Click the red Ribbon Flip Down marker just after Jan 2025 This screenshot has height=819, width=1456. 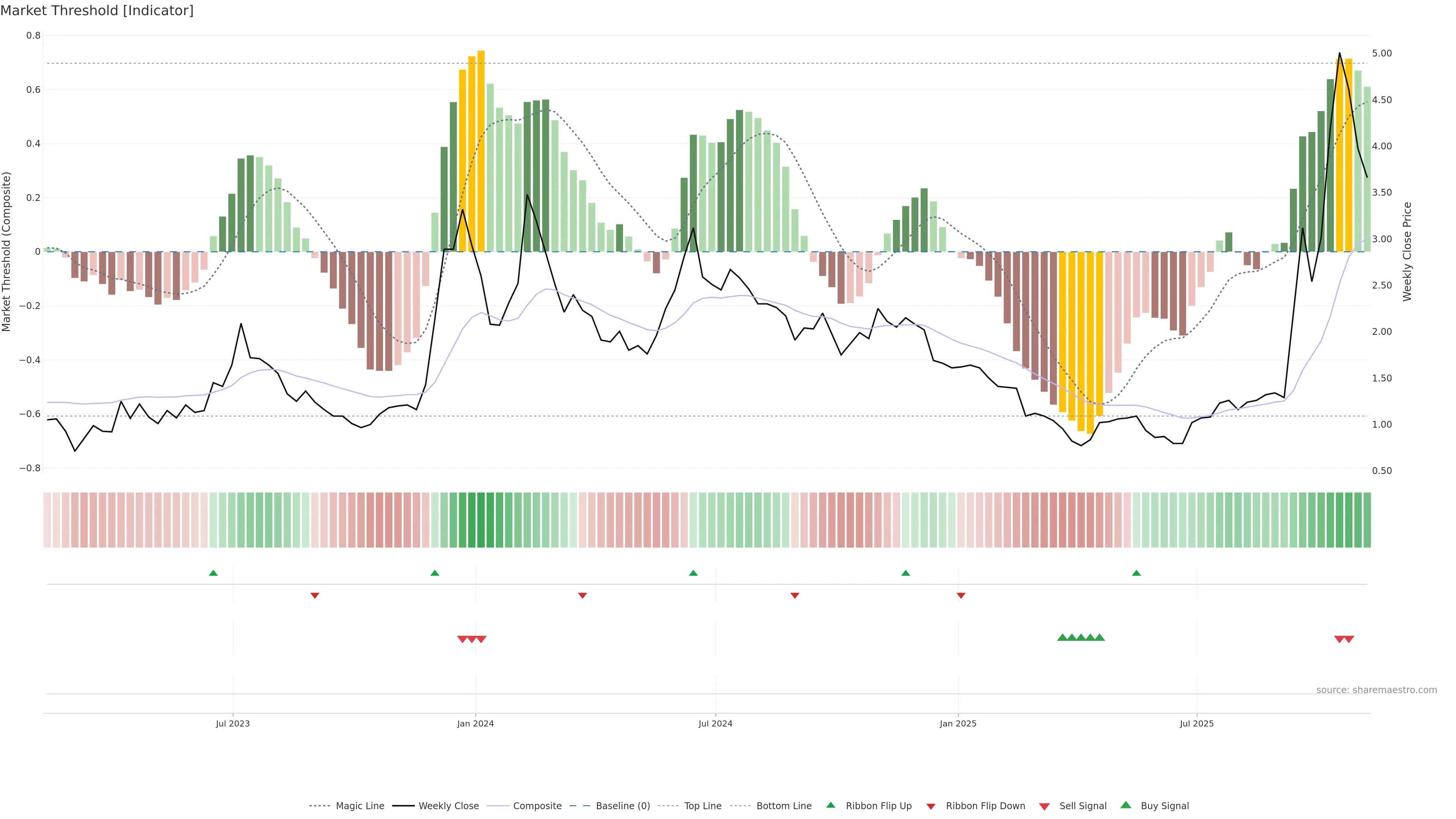pos(961,595)
